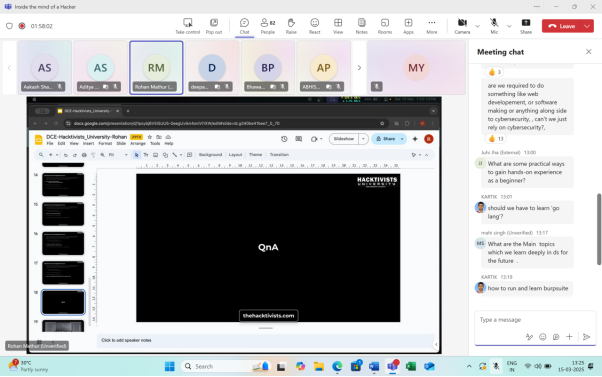
Task: Click the Type a message field
Action: [x=535, y=320]
